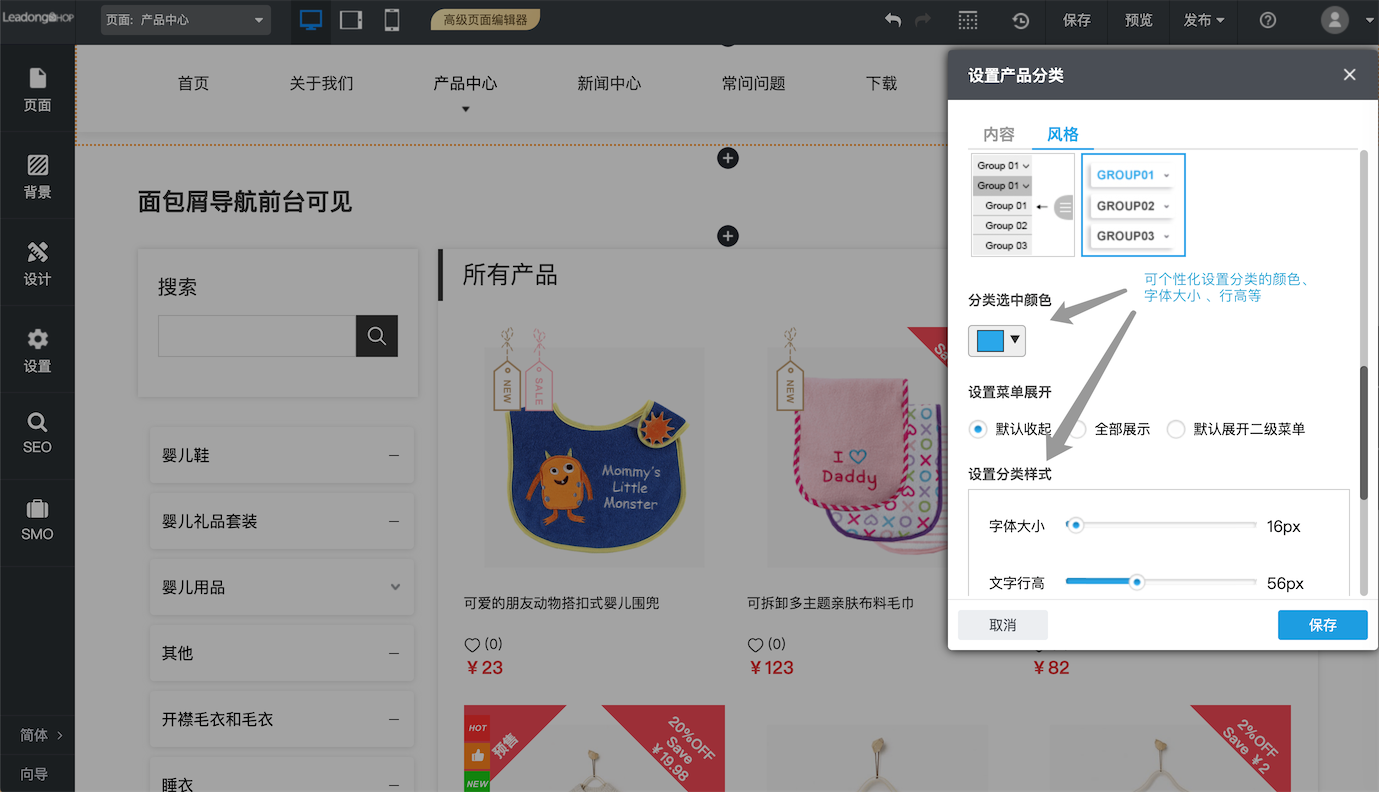The width and height of the screenshot is (1379, 792).
Task: Click the product search magnifier button
Action: (x=377, y=336)
